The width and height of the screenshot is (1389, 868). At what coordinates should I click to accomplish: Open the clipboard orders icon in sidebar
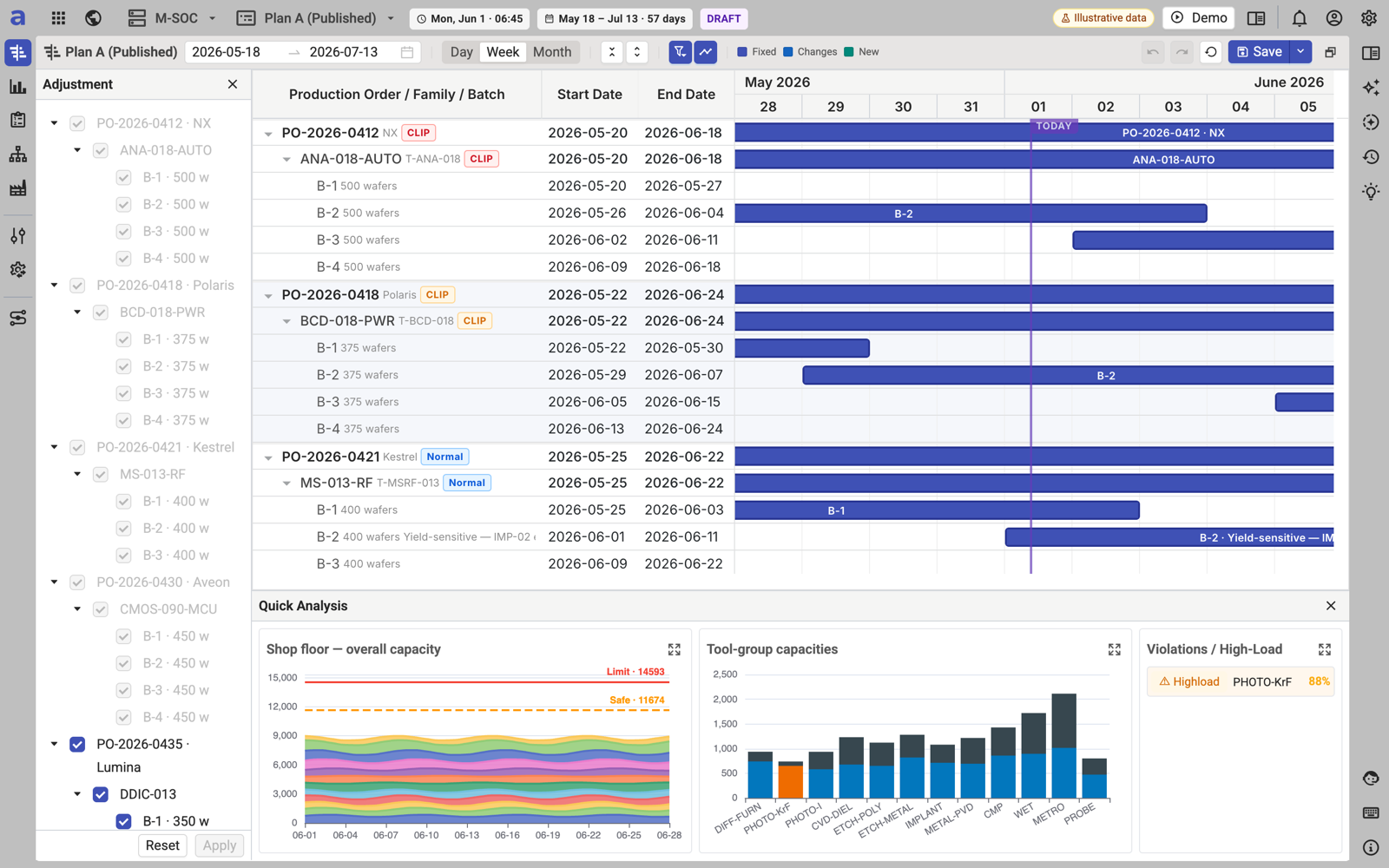pos(17,121)
